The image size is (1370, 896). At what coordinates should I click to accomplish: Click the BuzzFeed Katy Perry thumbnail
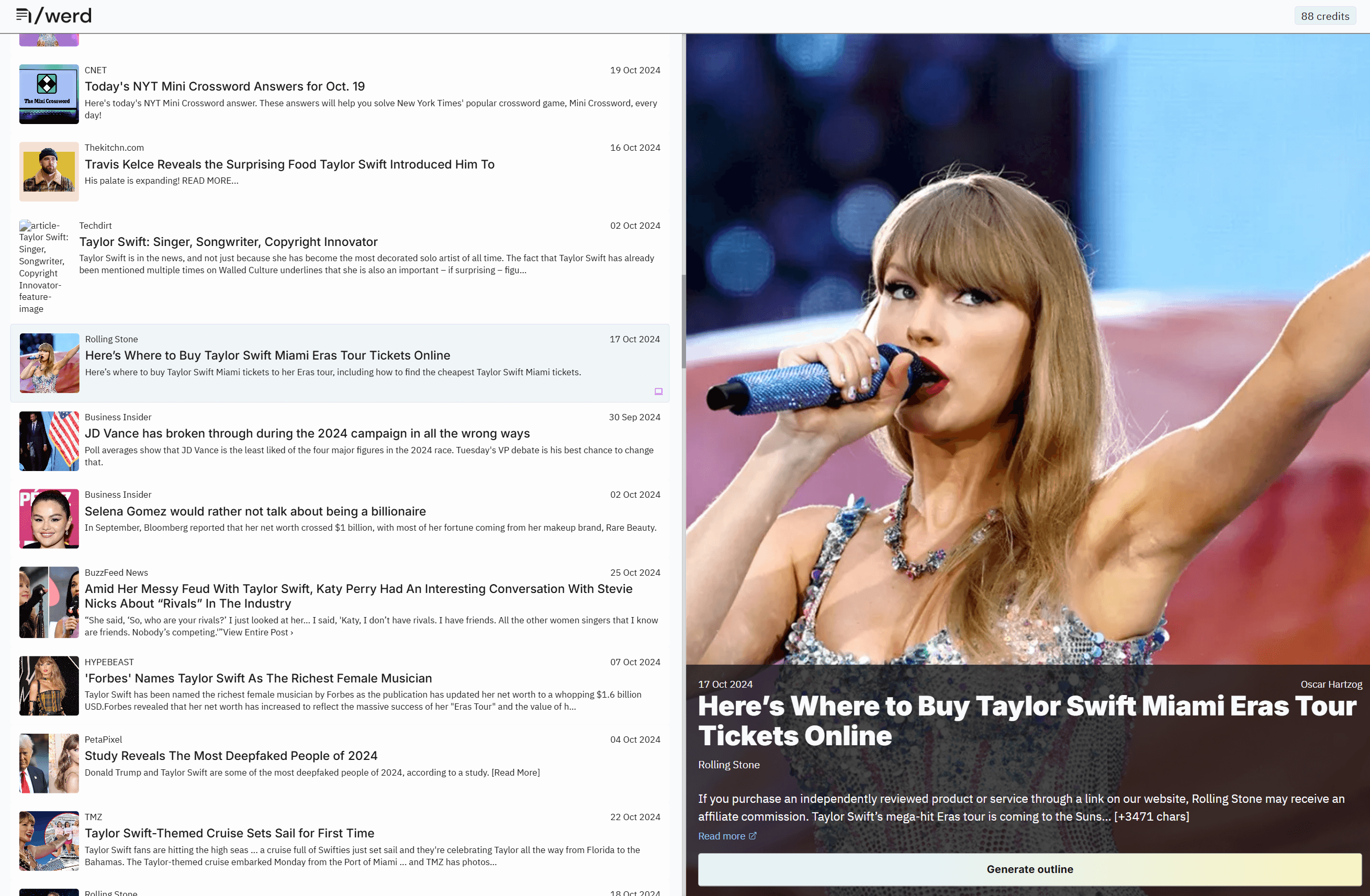point(49,602)
